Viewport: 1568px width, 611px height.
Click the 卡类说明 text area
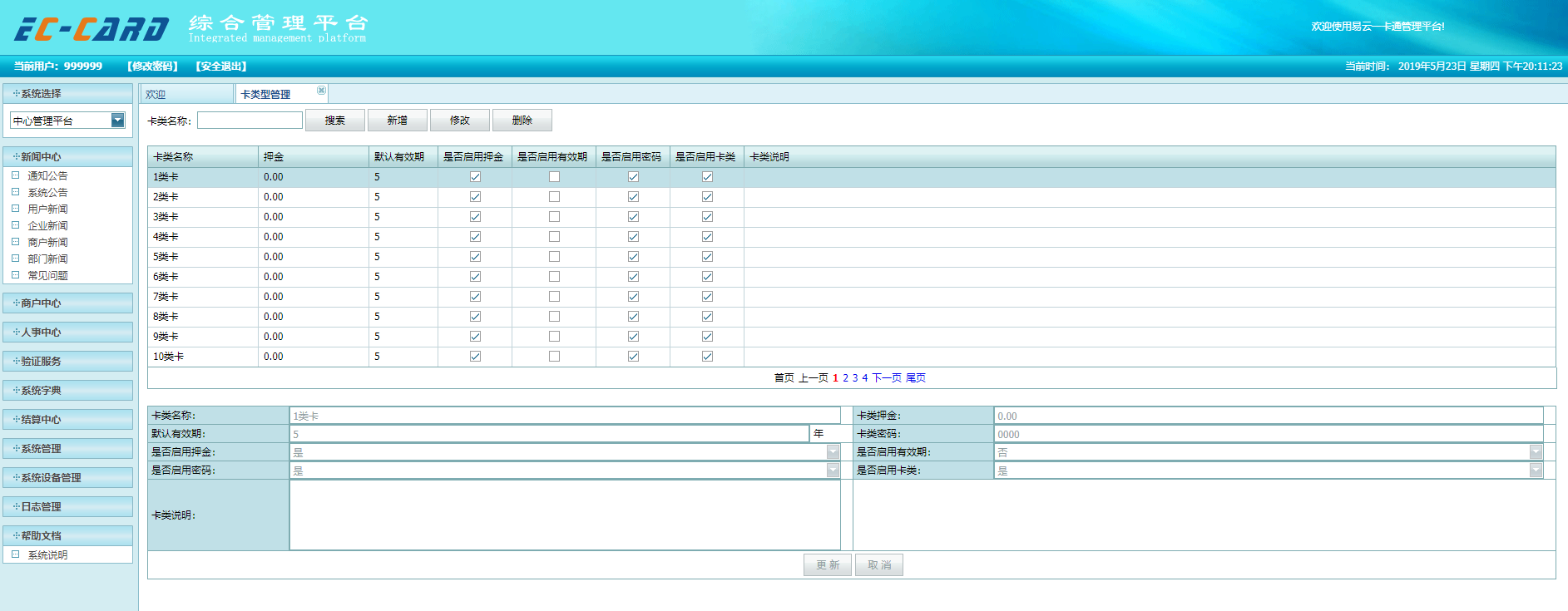click(x=565, y=515)
